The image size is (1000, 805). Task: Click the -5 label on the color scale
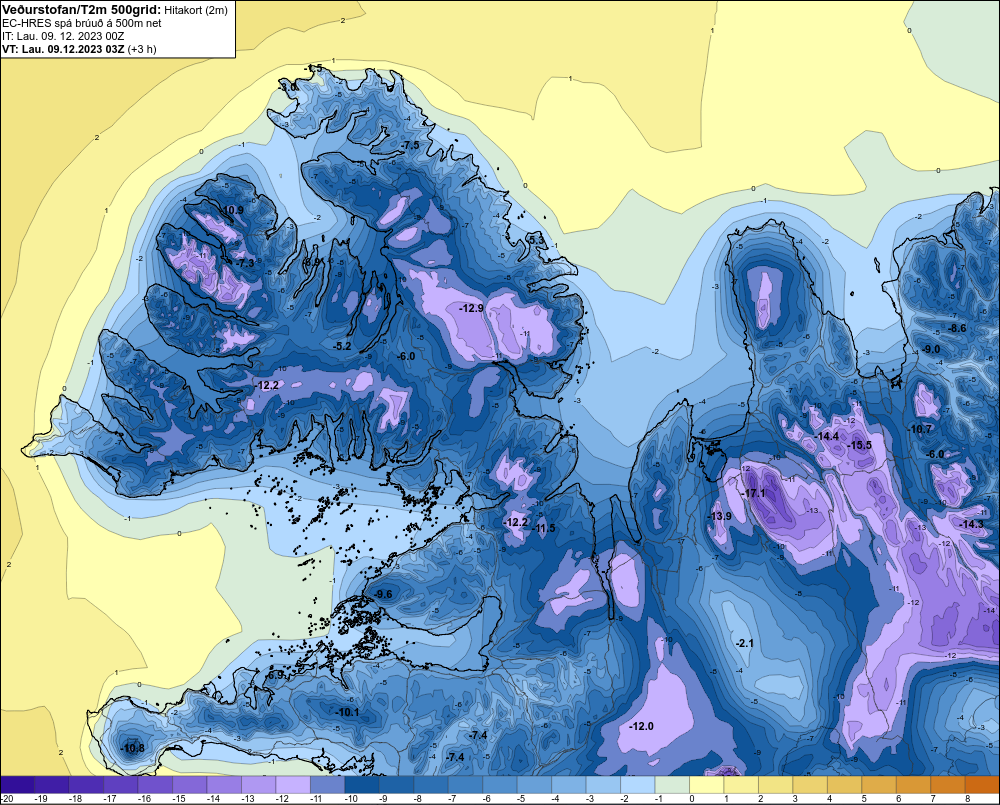[520, 799]
